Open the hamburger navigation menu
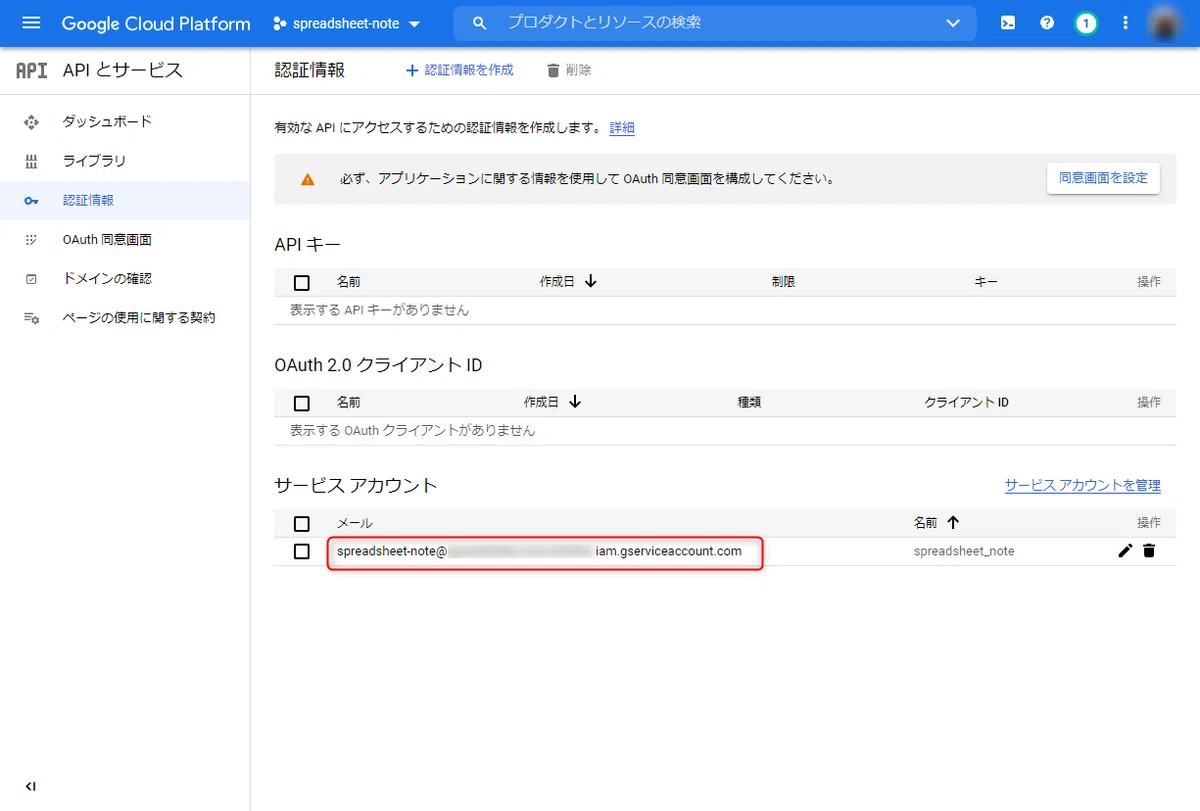The width and height of the screenshot is (1200, 811). click(31, 23)
